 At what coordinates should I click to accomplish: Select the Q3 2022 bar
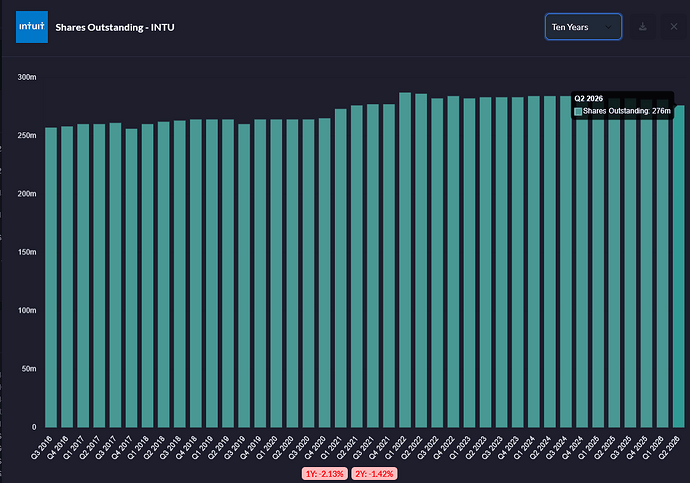(437, 263)
